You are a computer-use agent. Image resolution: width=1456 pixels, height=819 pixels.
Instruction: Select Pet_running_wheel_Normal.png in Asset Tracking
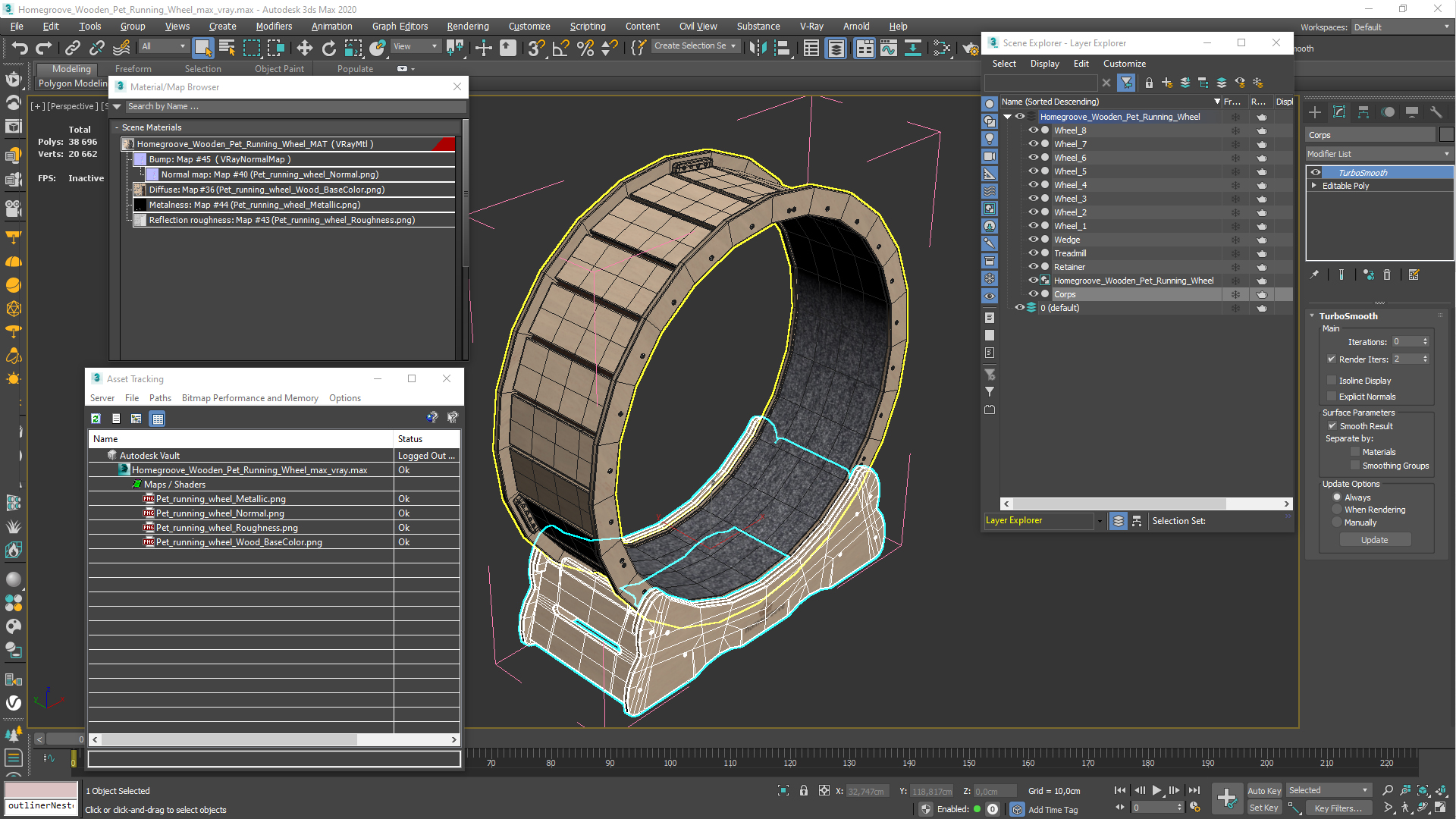tap(220, 514)
